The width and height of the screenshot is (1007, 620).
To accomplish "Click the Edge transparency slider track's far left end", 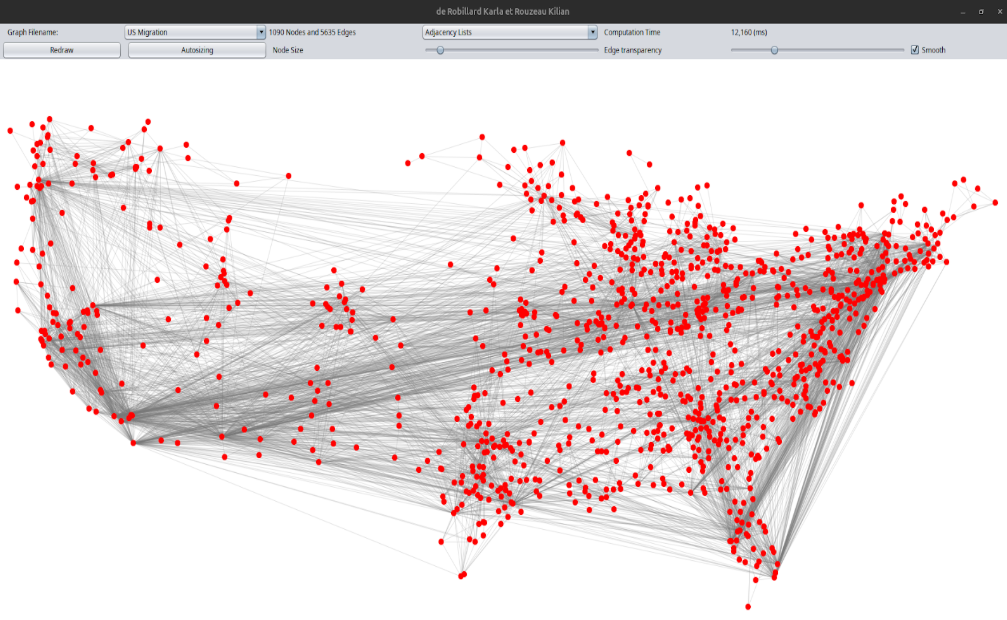I will coord(733,50).
